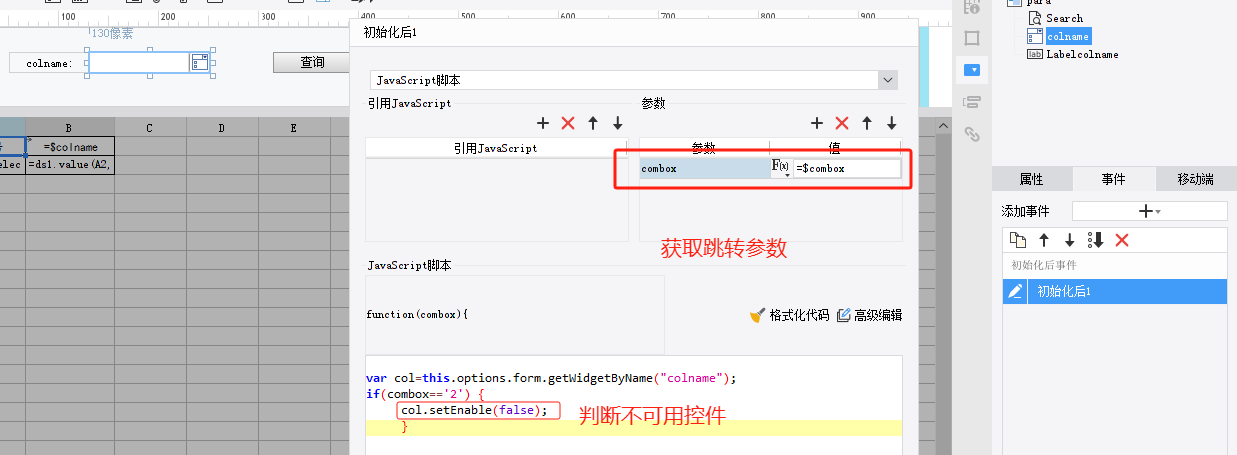
Task: Select column C header in spreadsheet
Action: [149, 127]
